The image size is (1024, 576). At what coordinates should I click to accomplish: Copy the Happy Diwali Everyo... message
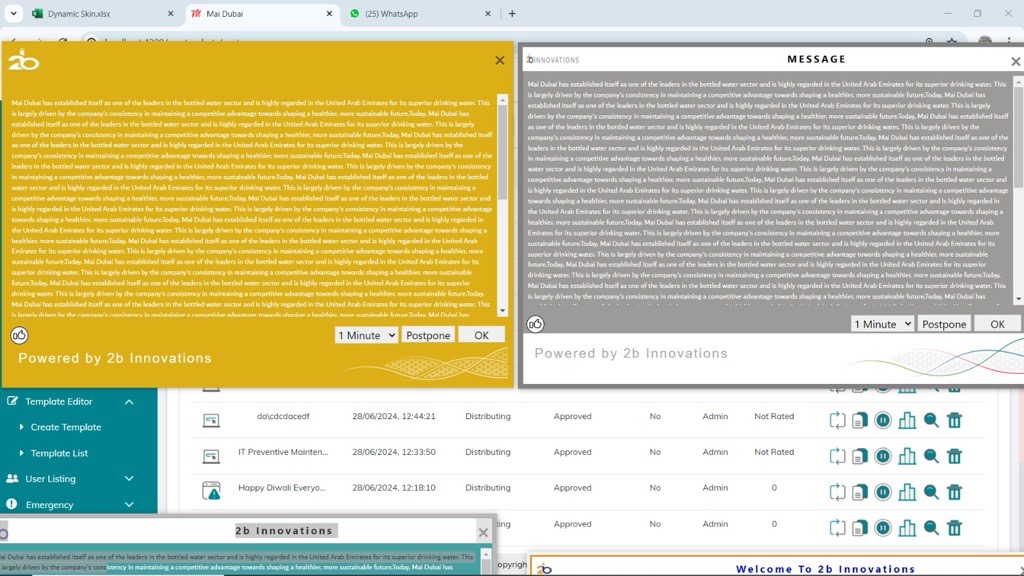859,492
